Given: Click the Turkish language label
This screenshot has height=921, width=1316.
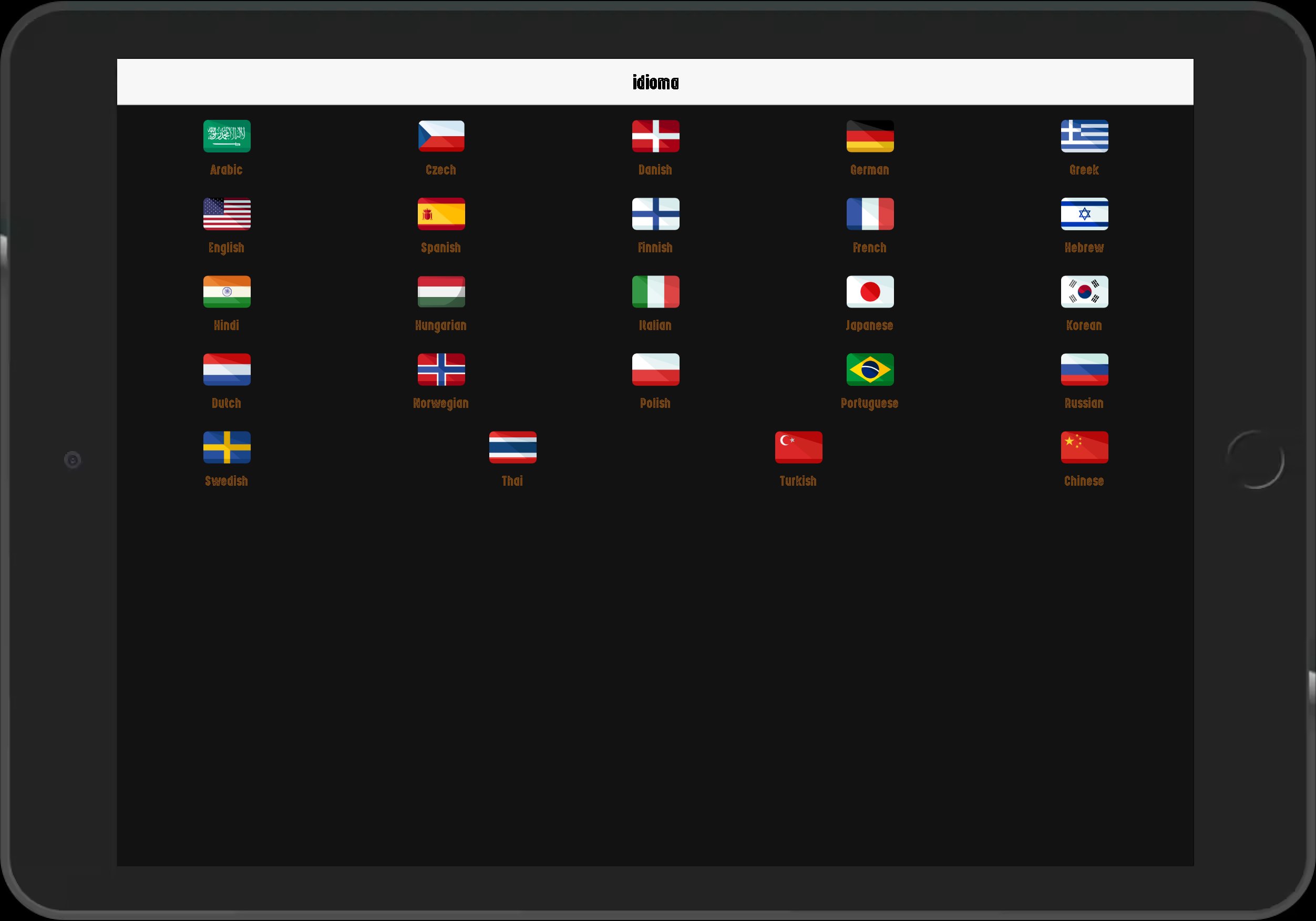Looking at the screenshot, I should tap(797, 481).
